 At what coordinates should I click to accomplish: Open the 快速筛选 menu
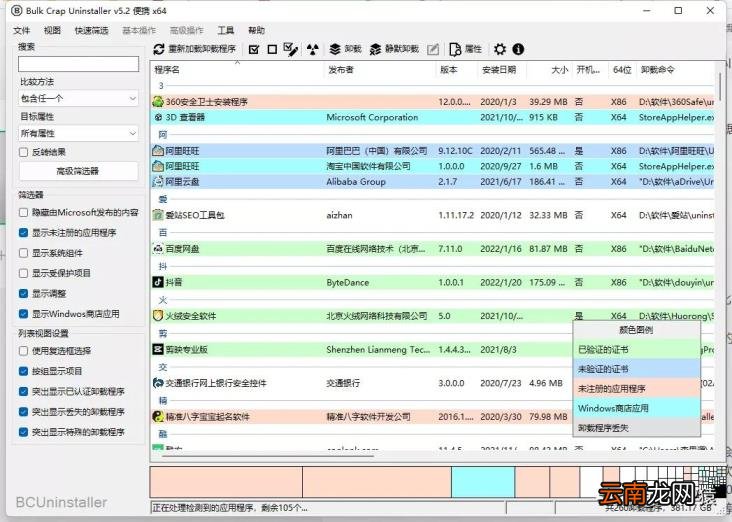click(x=92, y=30)
